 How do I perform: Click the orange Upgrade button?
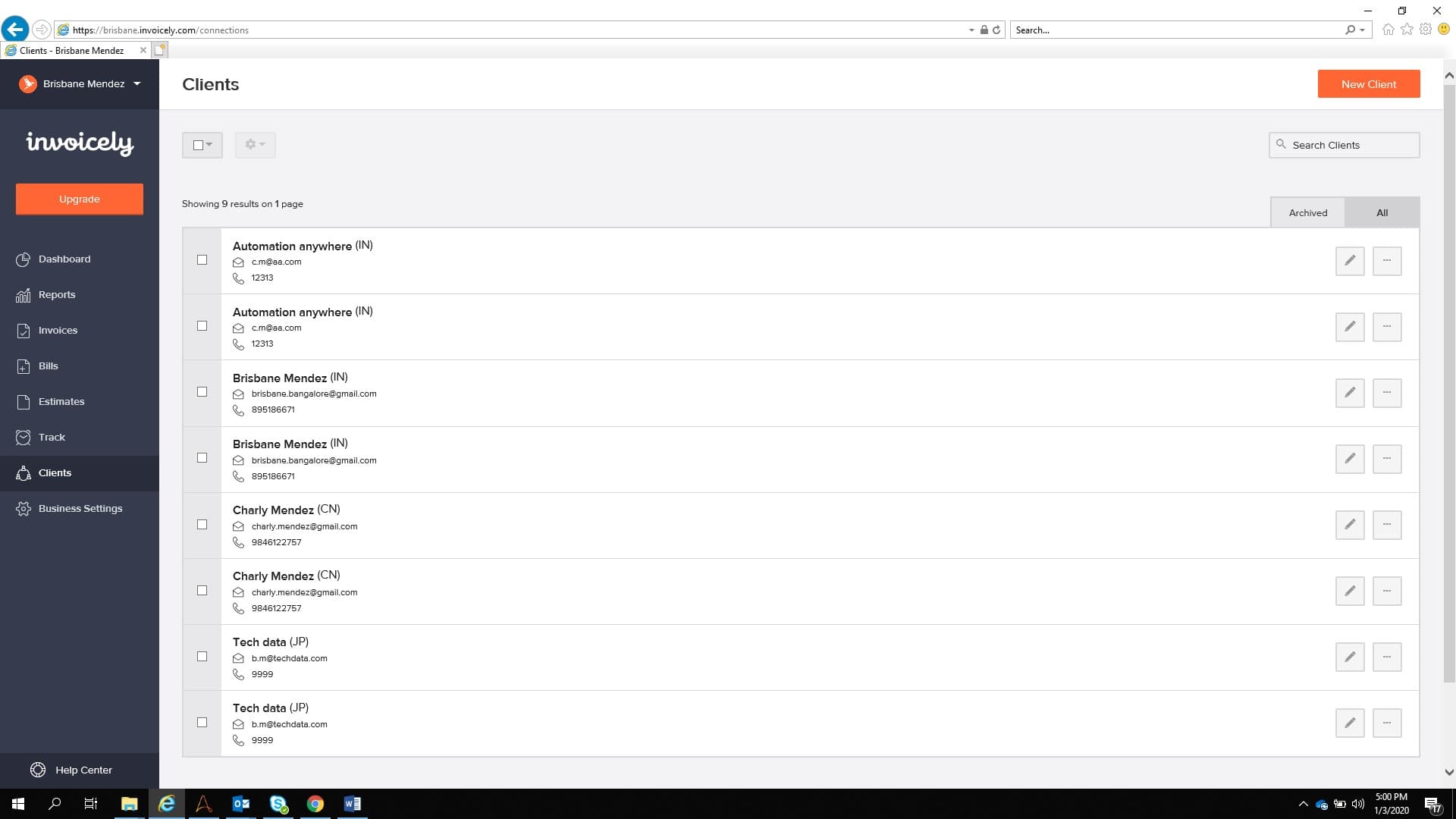[x=80, y=199]
